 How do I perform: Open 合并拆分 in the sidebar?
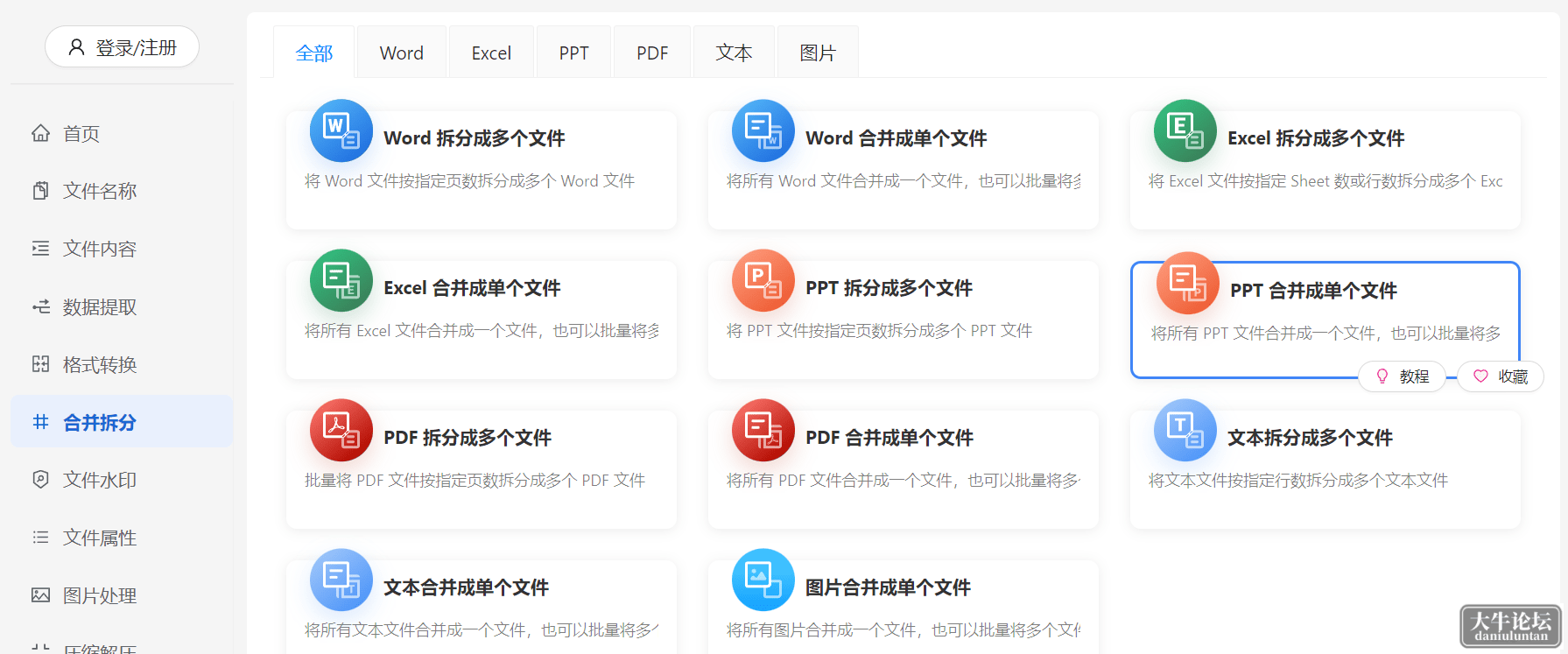tap(122, 422)
